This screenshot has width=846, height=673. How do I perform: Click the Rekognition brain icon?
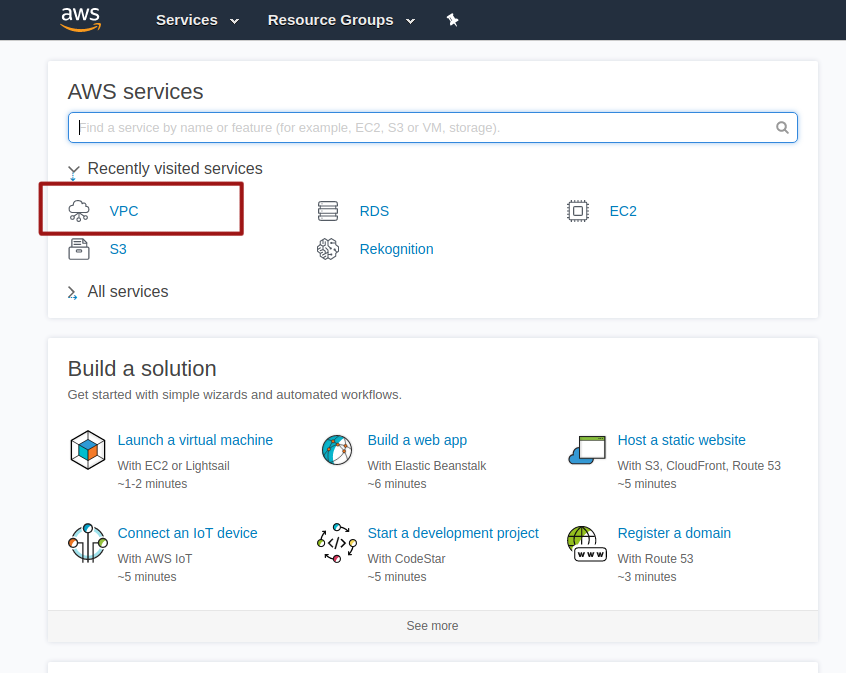pos(328,249)
